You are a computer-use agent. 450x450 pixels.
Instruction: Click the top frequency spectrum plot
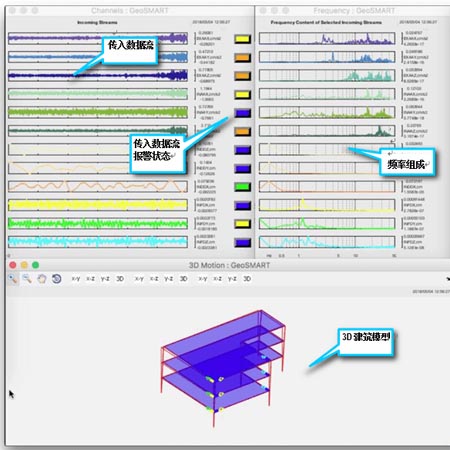point(327,38)
